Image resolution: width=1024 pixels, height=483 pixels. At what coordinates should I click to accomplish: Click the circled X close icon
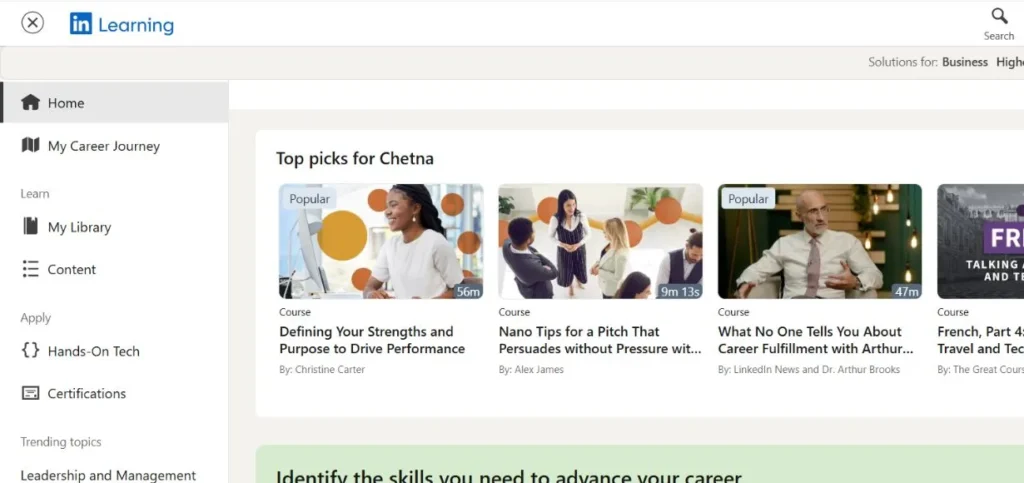coord(32,23)
